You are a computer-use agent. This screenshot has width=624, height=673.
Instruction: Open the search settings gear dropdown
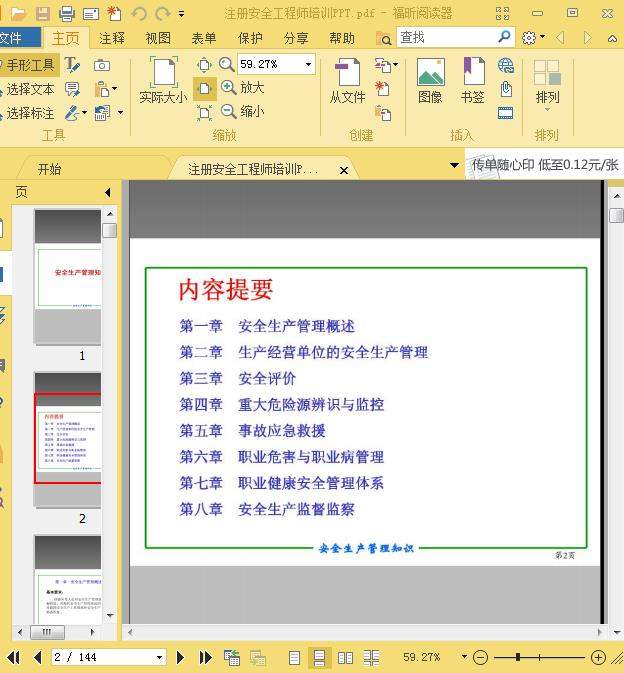click(533, 38)
